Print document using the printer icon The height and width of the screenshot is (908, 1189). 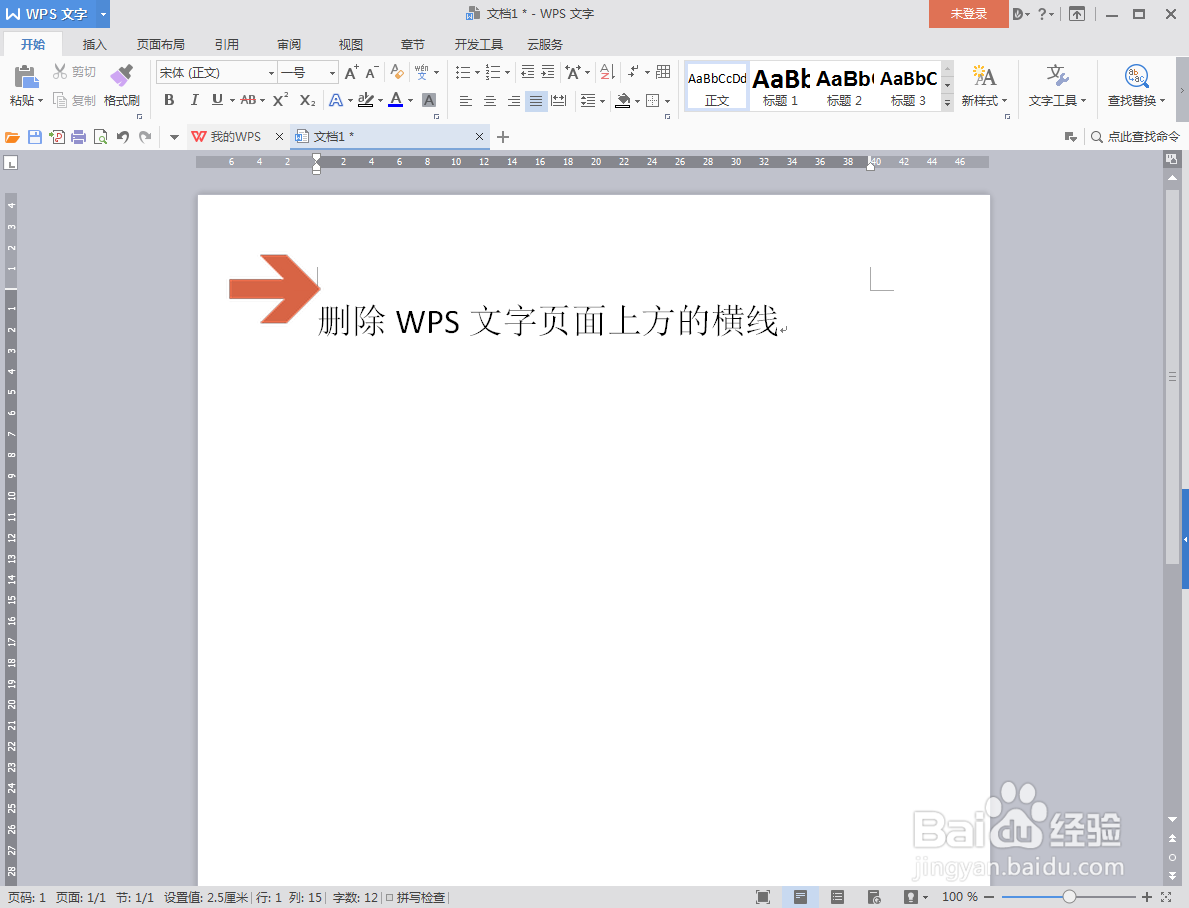click(78, 137)
